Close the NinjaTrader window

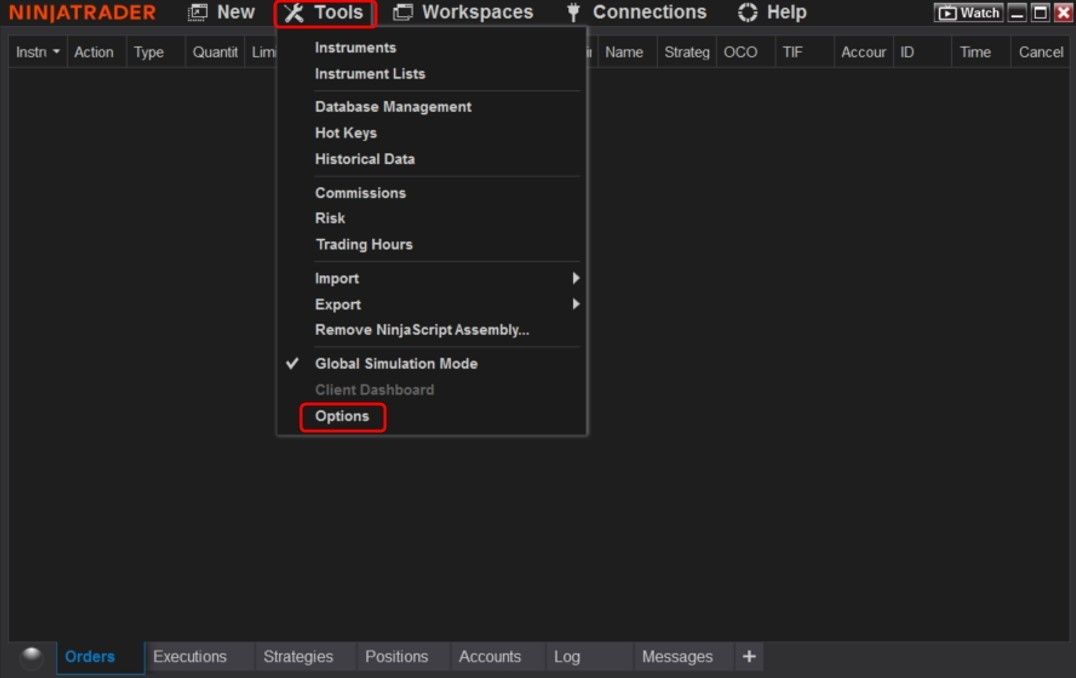pyautogui.click(x=1063, y=12)
